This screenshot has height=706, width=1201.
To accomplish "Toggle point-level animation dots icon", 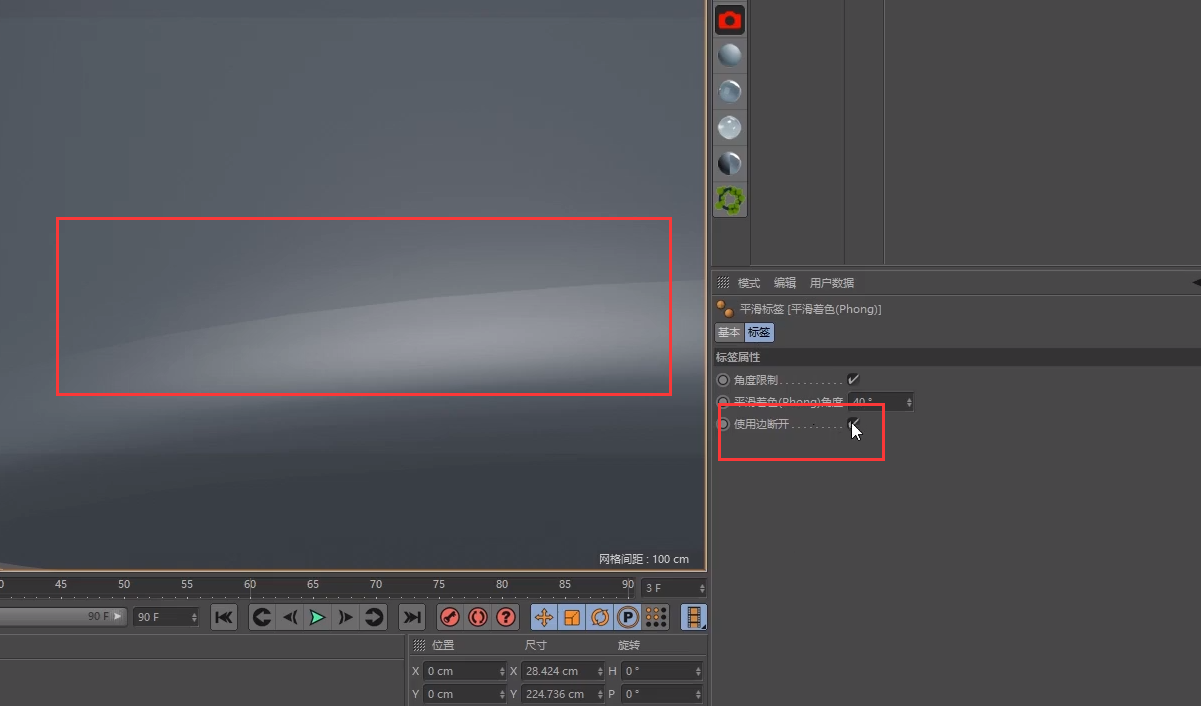I will click(x=655, y=617).
